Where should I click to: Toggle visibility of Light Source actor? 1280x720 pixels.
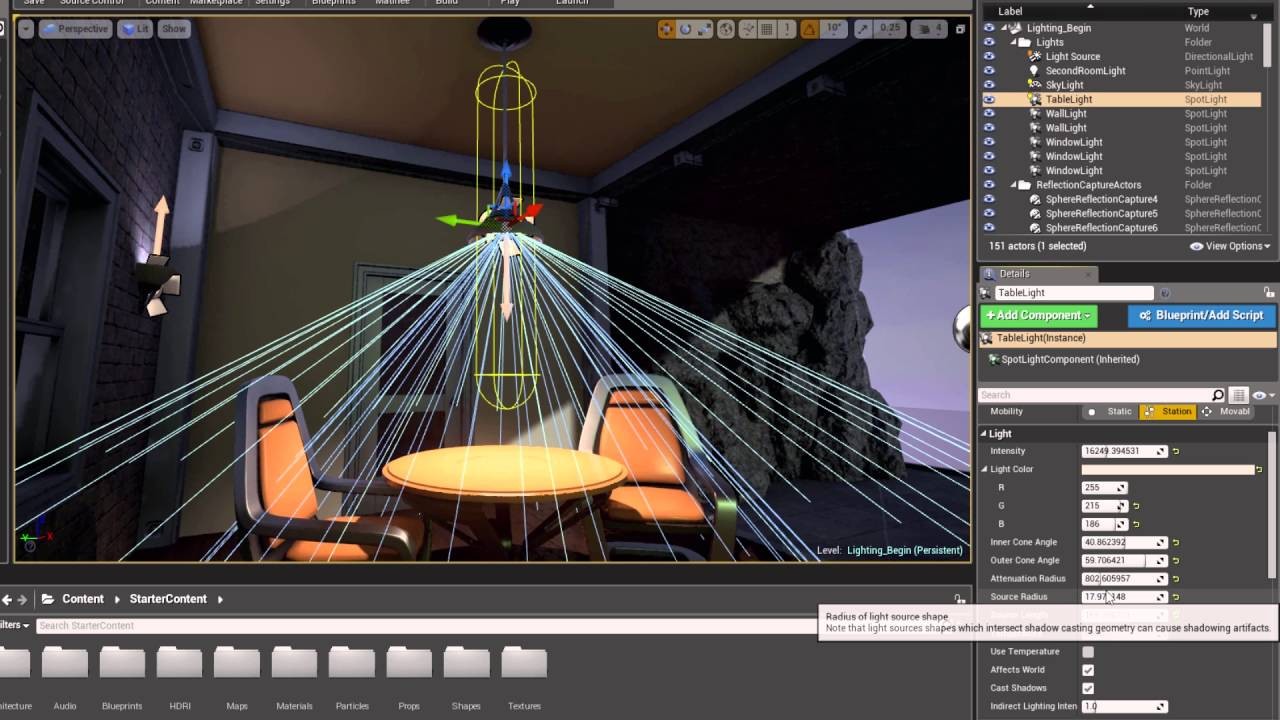(989, 56)
